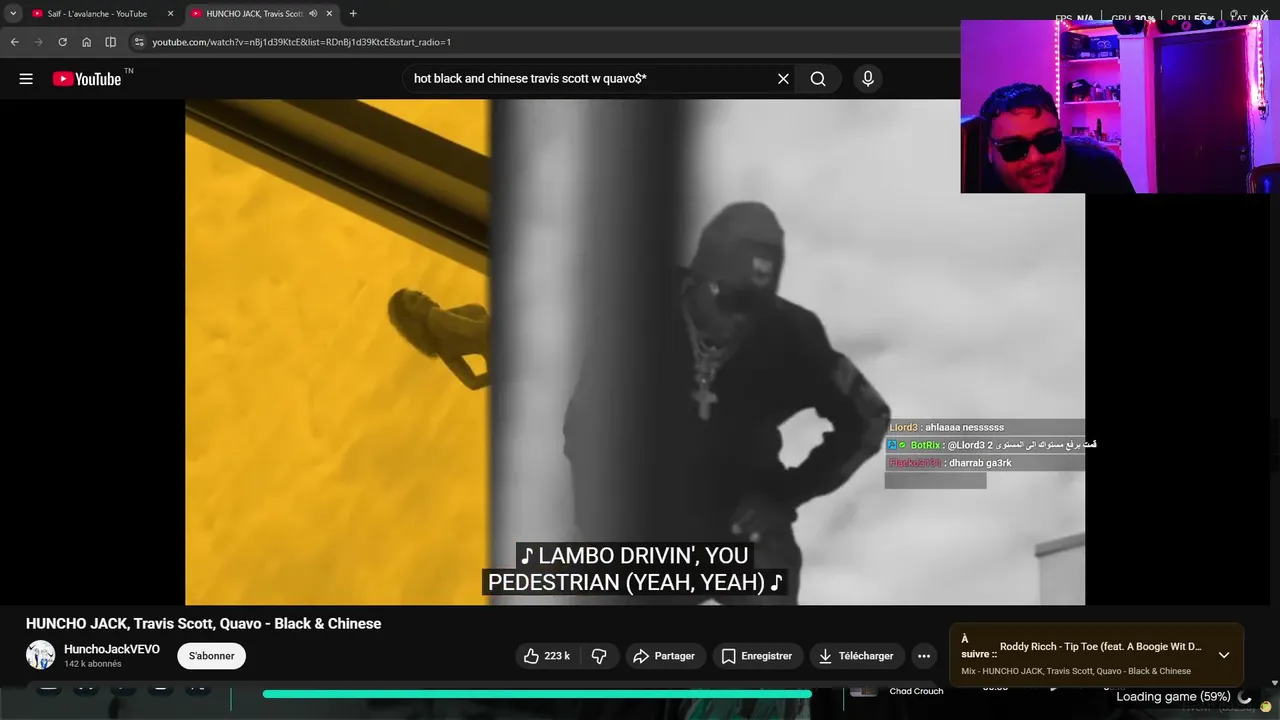This screenshot has width=1280, height=720.
Task: Go back with the browser back arrow
Action: (x=15, y=42)
